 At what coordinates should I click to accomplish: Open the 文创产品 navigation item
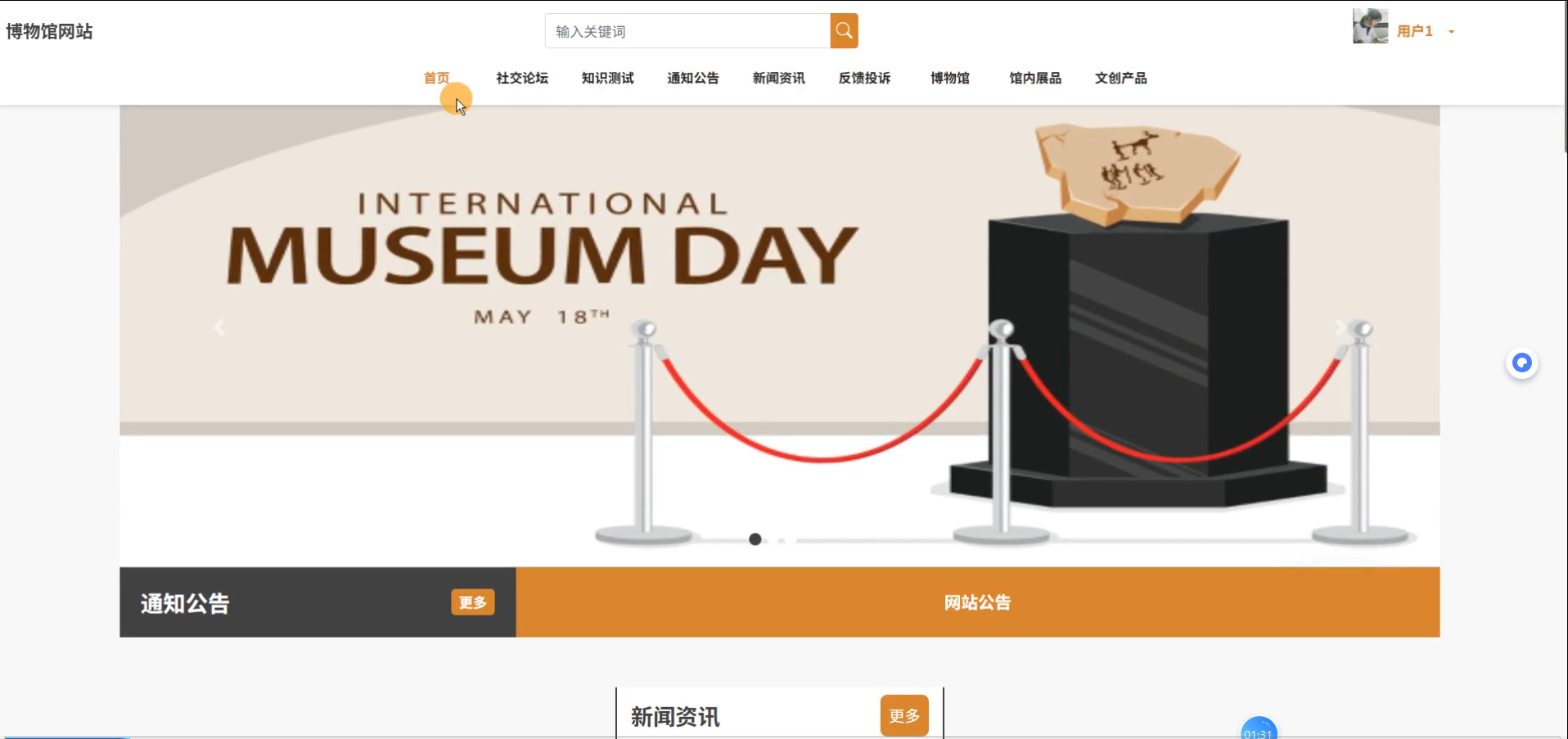click(1121, 78)
